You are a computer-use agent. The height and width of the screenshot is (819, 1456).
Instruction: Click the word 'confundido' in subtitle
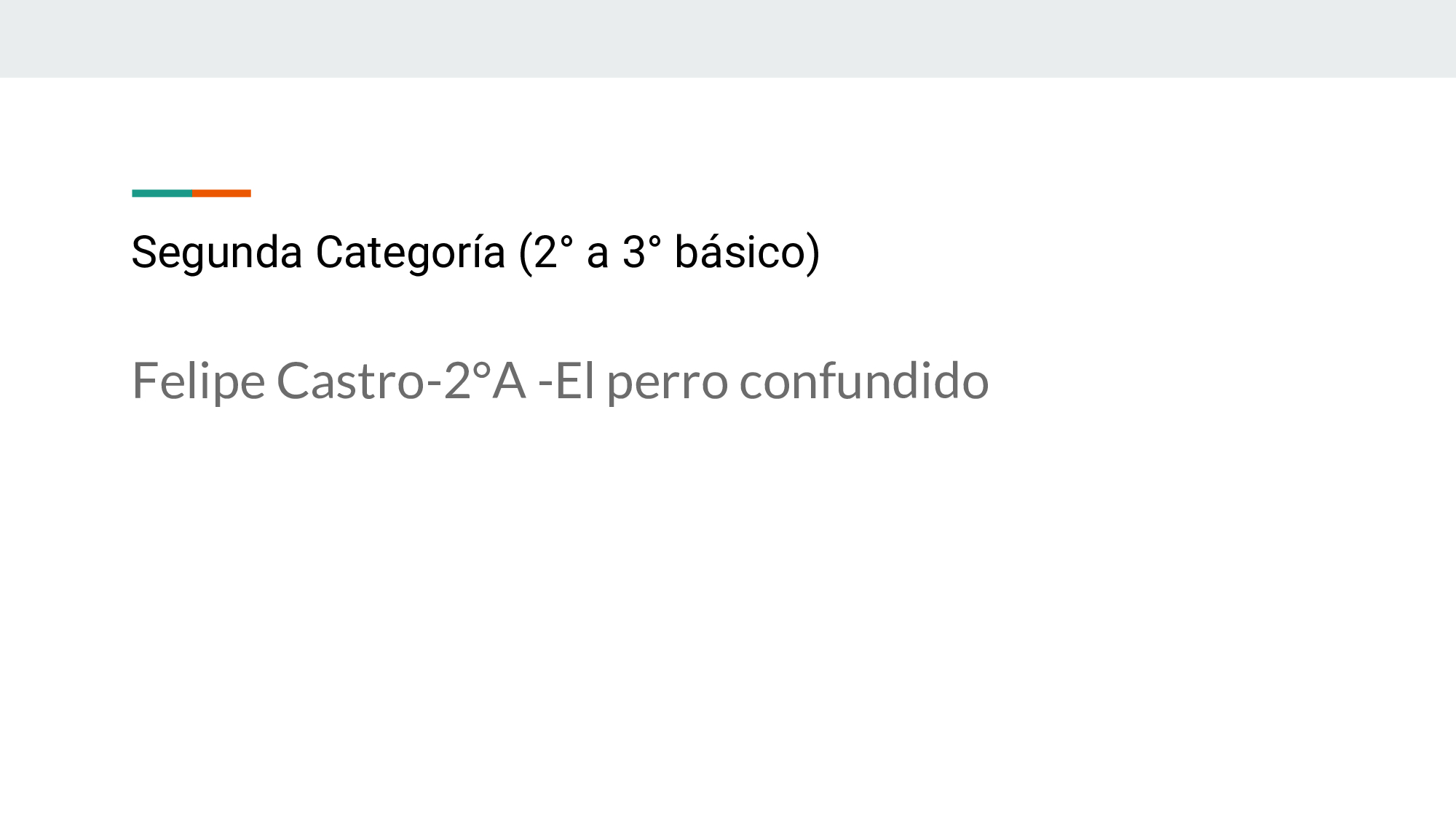(863, 381)
